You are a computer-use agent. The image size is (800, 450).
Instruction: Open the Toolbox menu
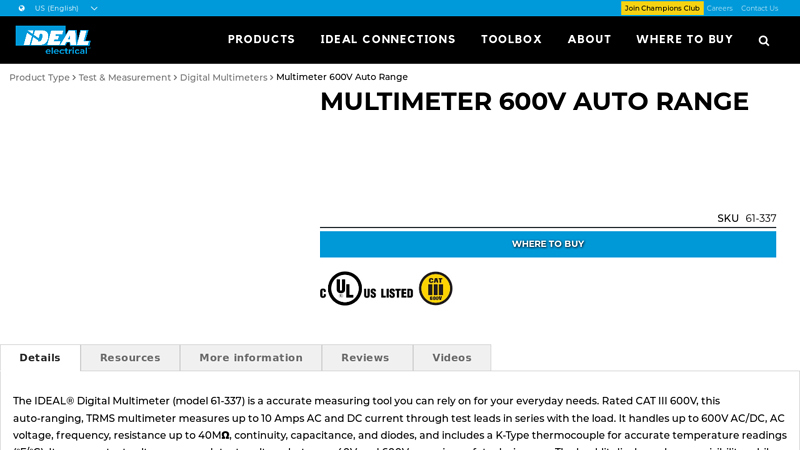[x=511, y=39]
